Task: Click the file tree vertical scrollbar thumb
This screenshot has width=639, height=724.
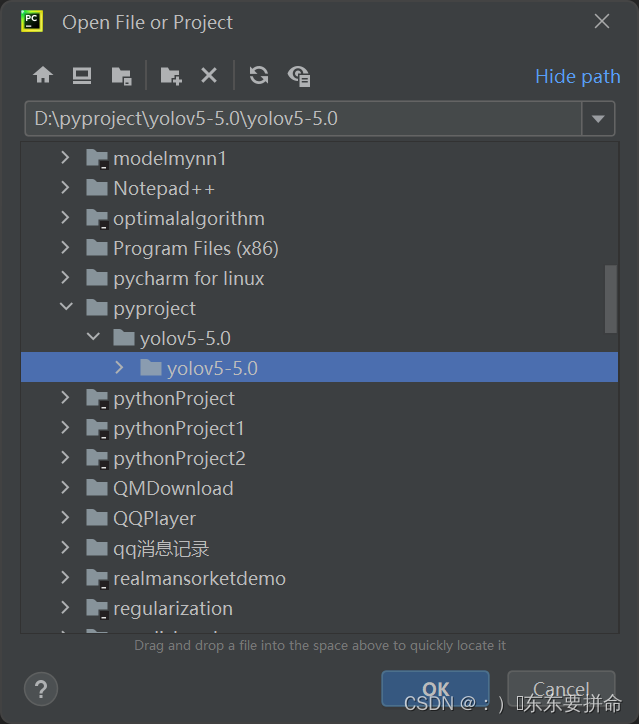Action: click(x=611, y=299)
